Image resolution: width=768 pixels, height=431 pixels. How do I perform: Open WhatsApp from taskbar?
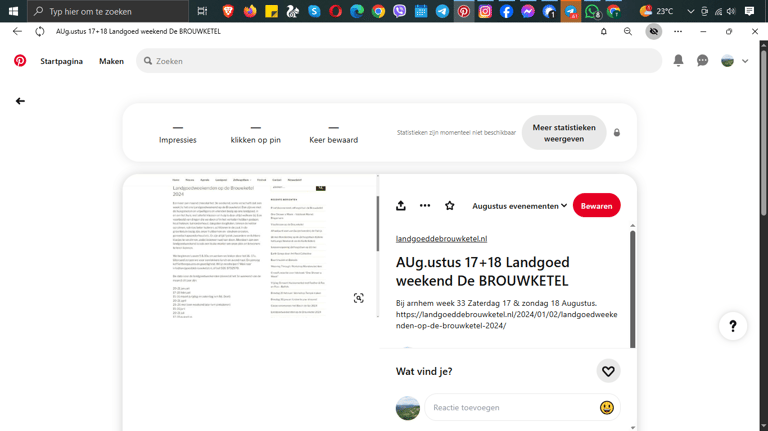click(x=592, y=11)
